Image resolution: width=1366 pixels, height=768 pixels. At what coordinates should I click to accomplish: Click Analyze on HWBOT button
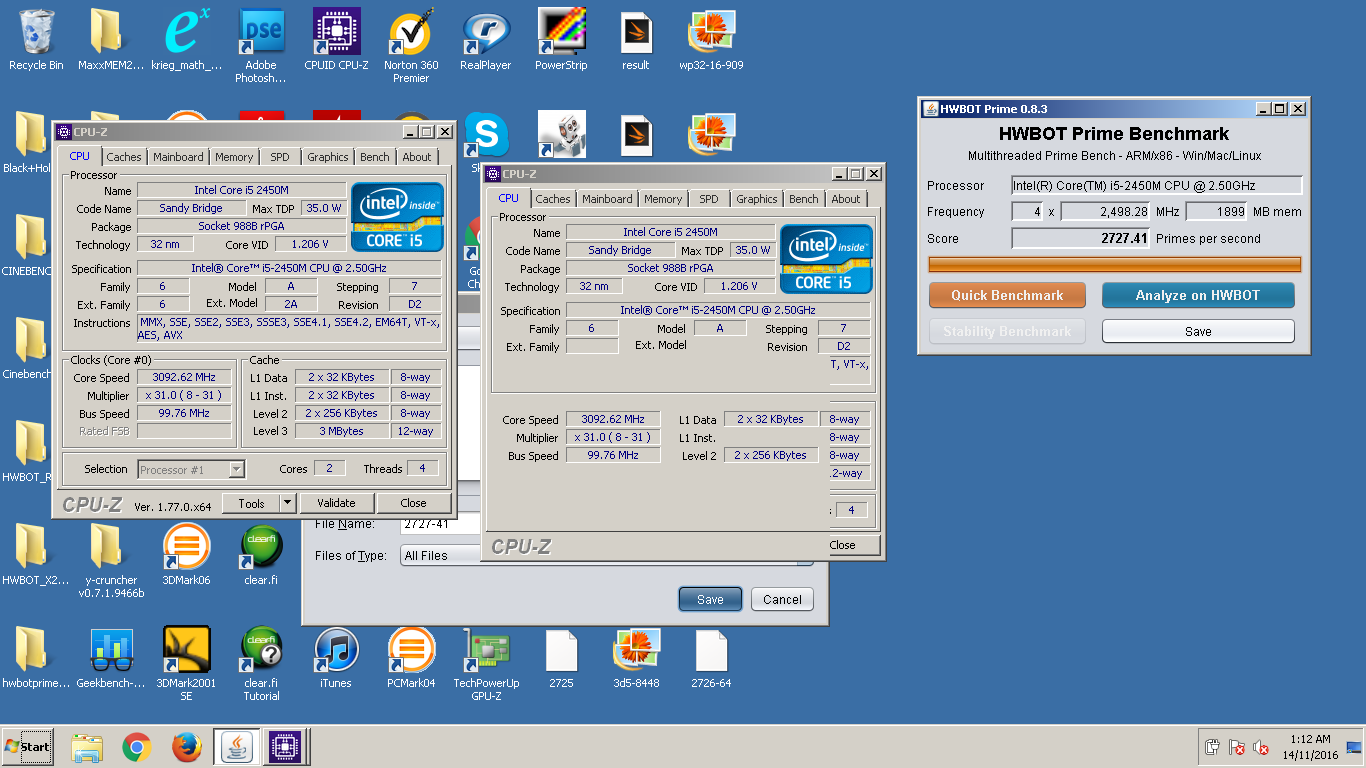click(x=1198, y=295)
